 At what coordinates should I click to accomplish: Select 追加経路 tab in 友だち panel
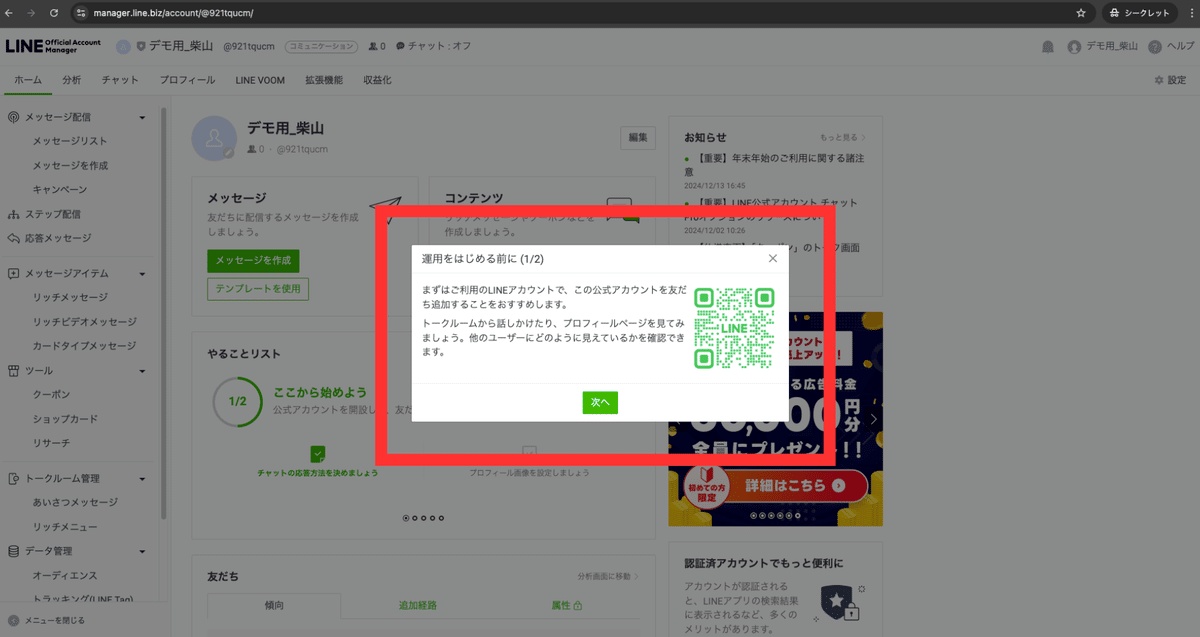point(417,606)
